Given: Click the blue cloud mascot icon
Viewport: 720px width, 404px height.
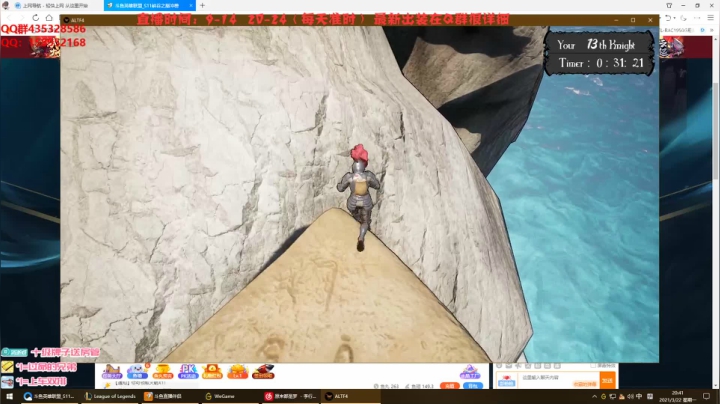Looking at the screenshot, I should coord(137,371).
